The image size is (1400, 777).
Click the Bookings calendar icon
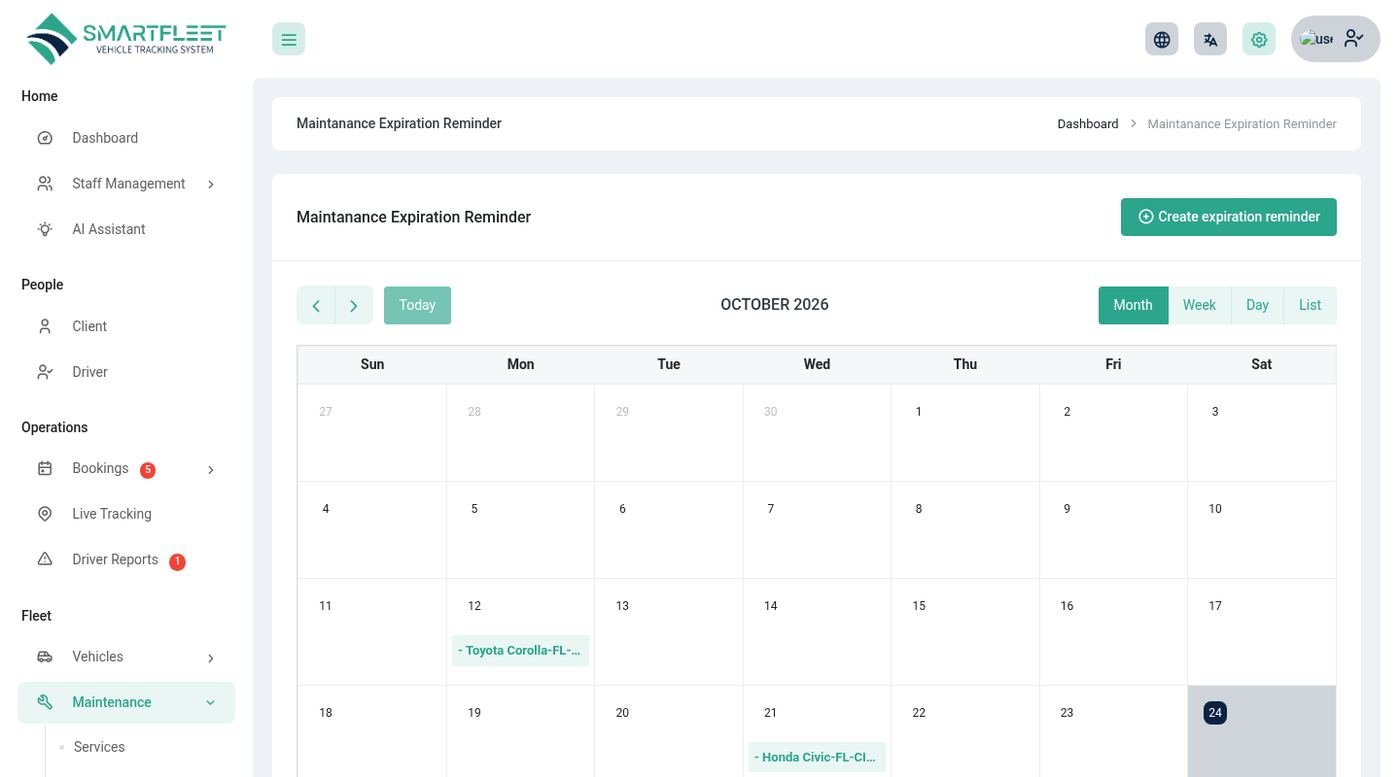[45, 468]
